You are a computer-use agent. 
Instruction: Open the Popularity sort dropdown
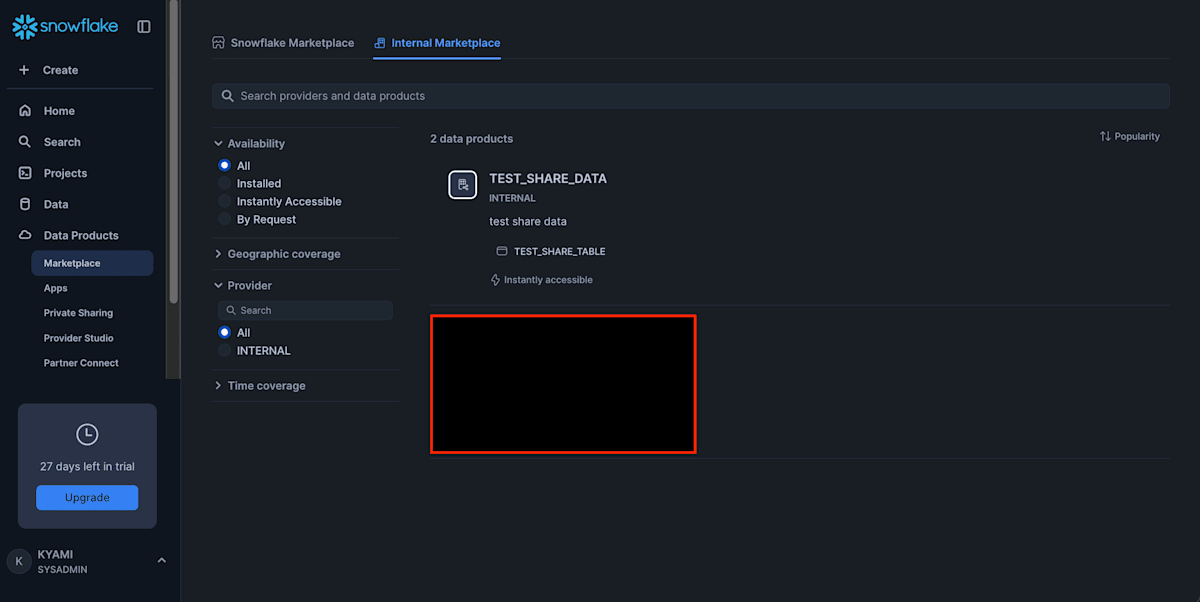tap(1130, 136)
